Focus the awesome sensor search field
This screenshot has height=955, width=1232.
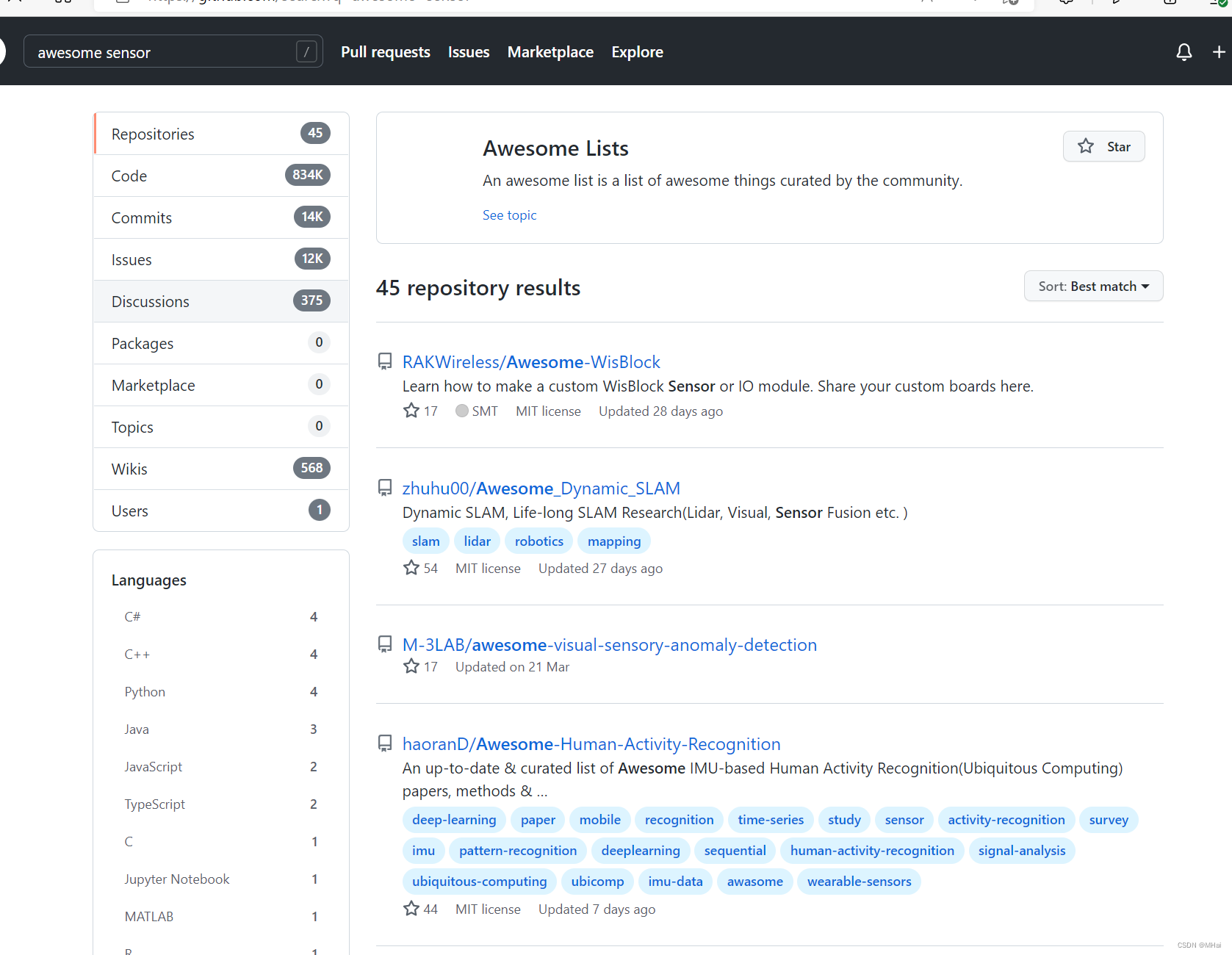[x=173, y=51]
